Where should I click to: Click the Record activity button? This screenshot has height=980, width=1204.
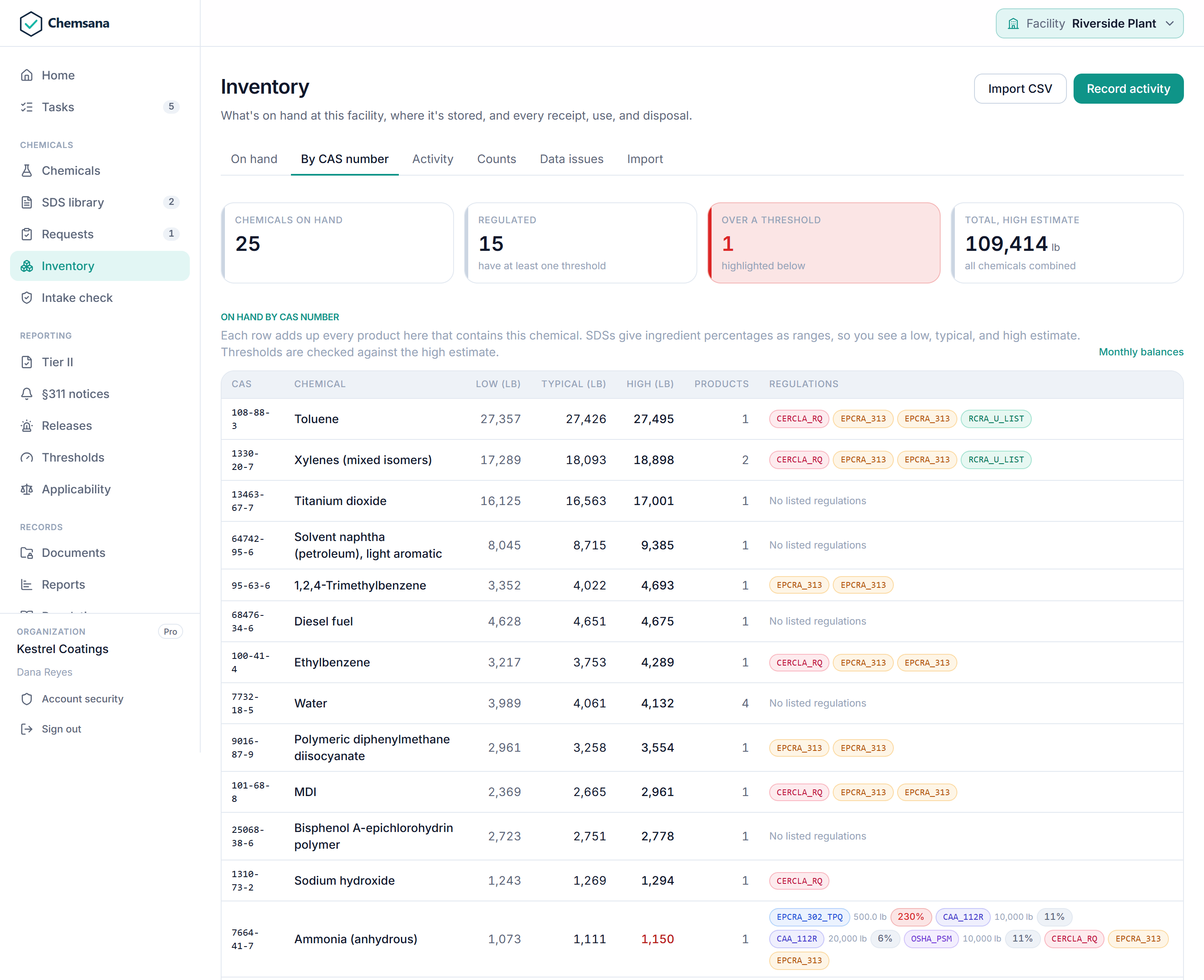tap(1128, 89)
